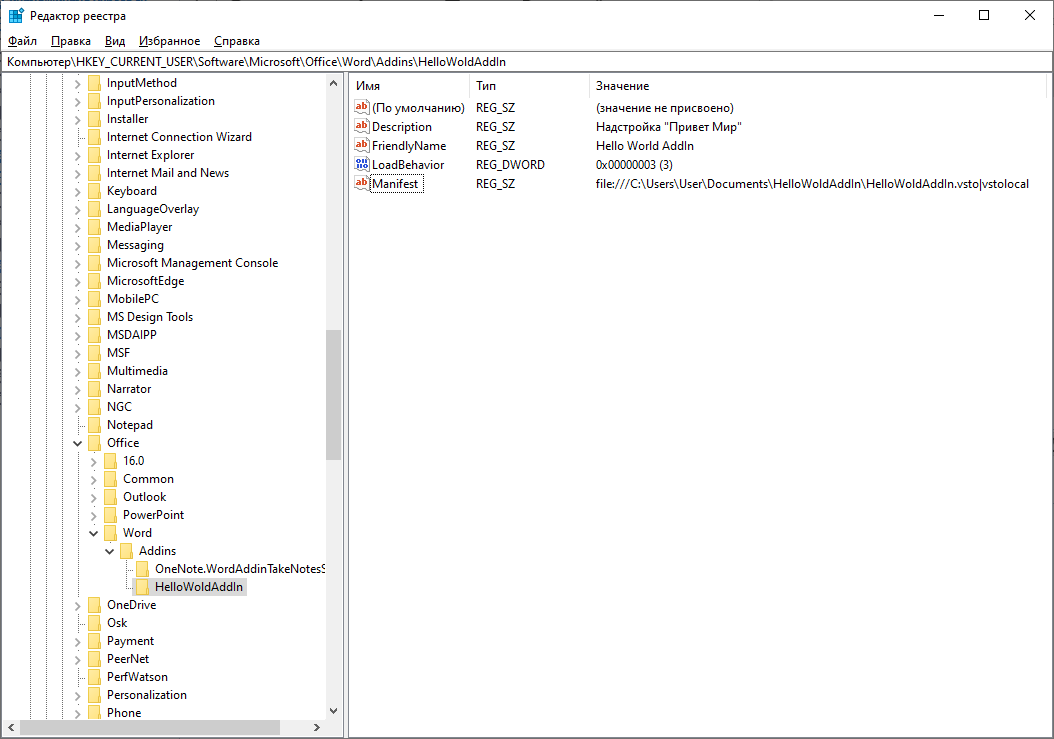Click the OneNote.WordAddinTakeNotes folder icon
Viewport: 1054px width, 739px height.
coord(143,569)
